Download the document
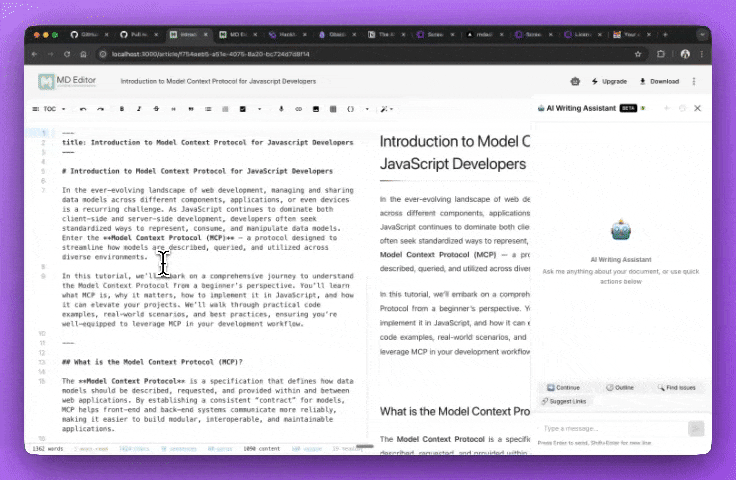The width and height of the screenshot is (736, 480). [658, 81]
